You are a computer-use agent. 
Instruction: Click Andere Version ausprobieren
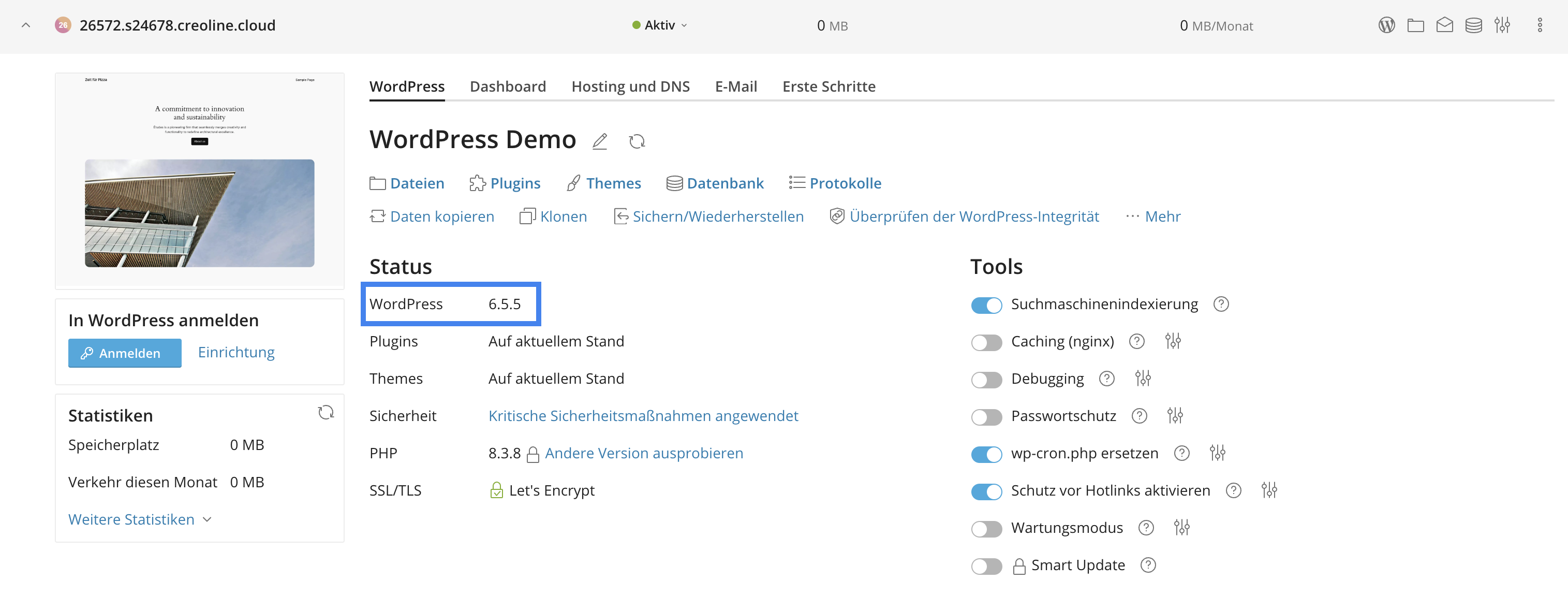tap(644, 453)
